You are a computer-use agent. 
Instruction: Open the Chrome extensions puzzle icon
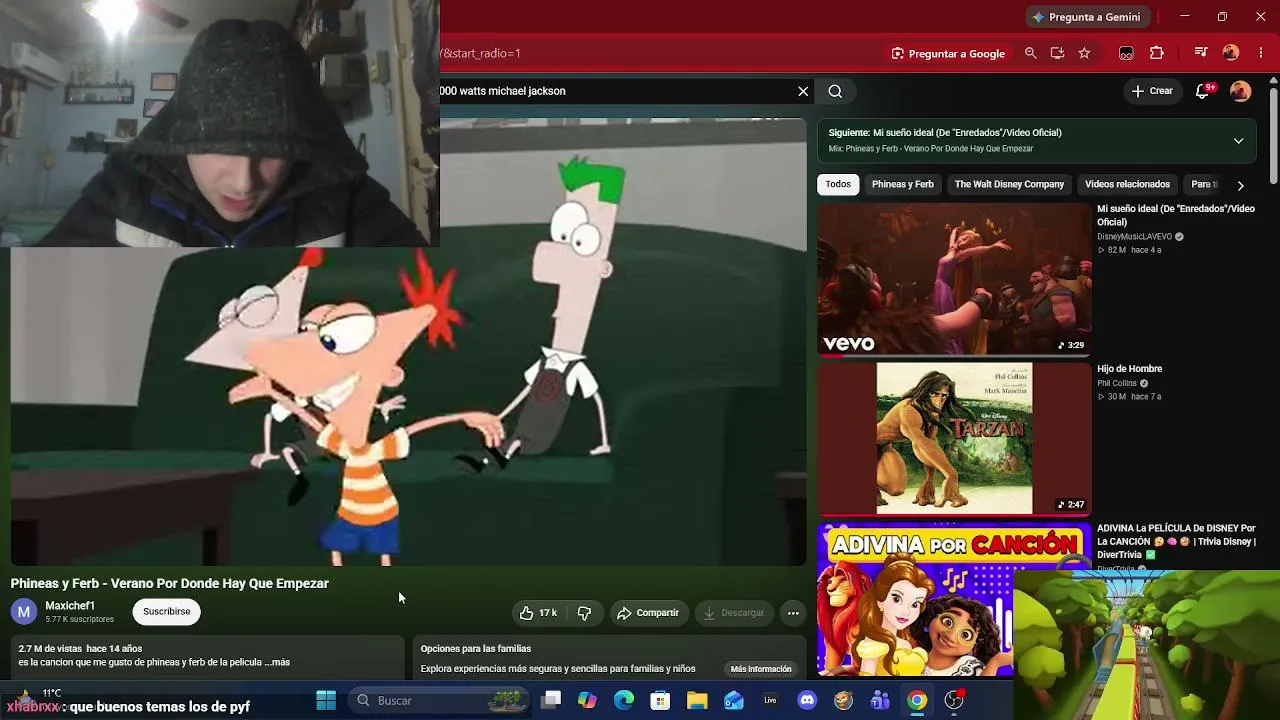pos(1157,53)
